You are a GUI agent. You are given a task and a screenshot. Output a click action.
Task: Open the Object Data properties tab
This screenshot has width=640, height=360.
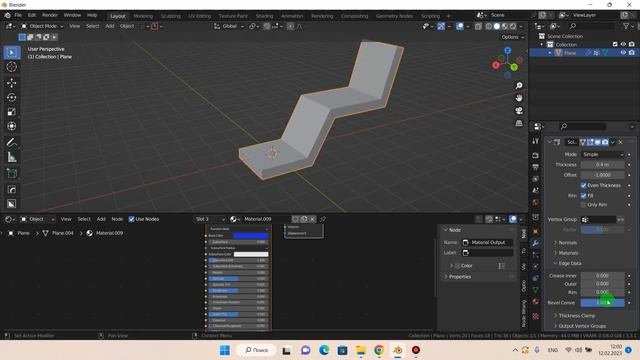coord(536,290)
